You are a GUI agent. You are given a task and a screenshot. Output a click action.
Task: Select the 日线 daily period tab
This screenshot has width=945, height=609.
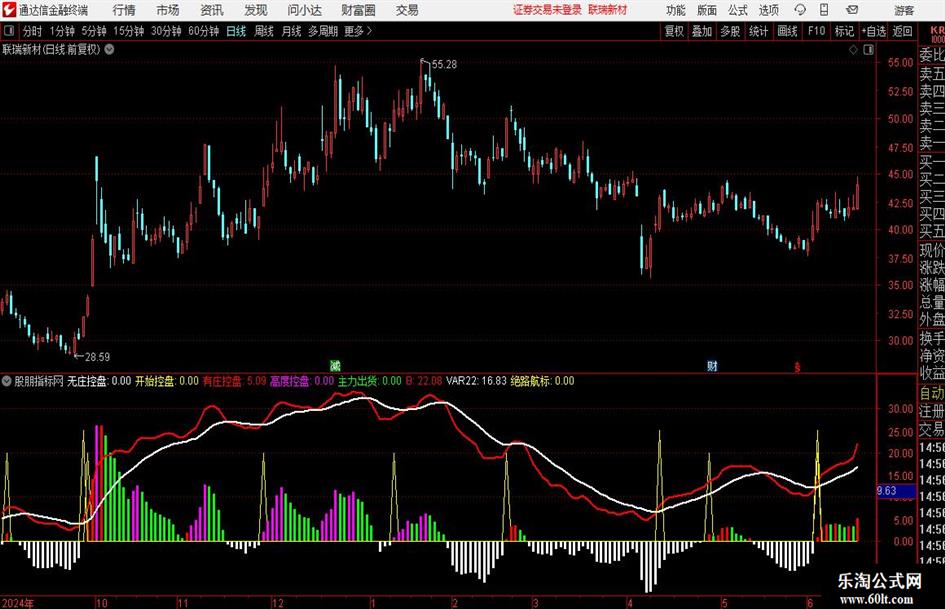236,31
